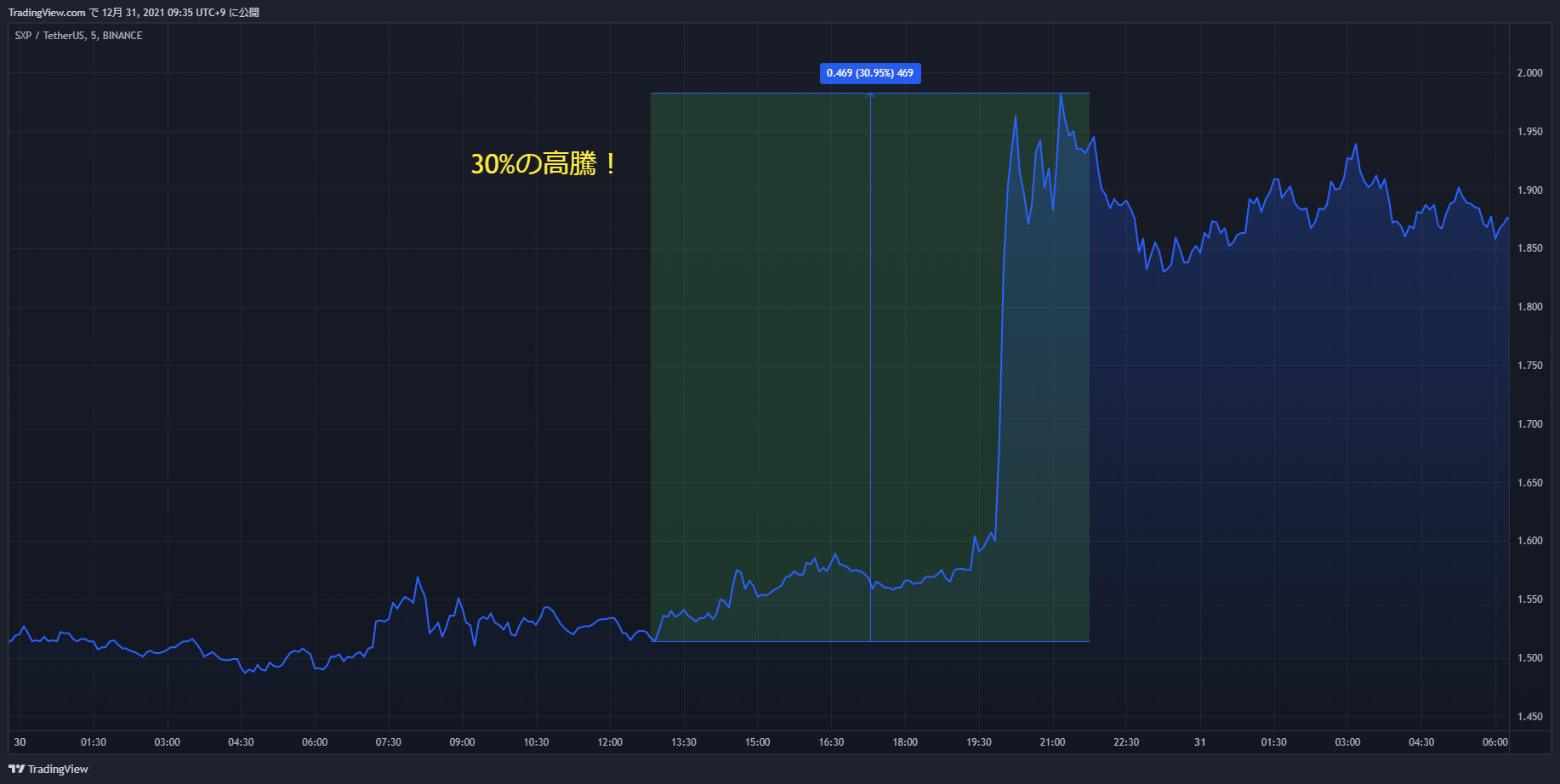Click the 18:00 time axis label
The image size is (1560, 784).
905,742
